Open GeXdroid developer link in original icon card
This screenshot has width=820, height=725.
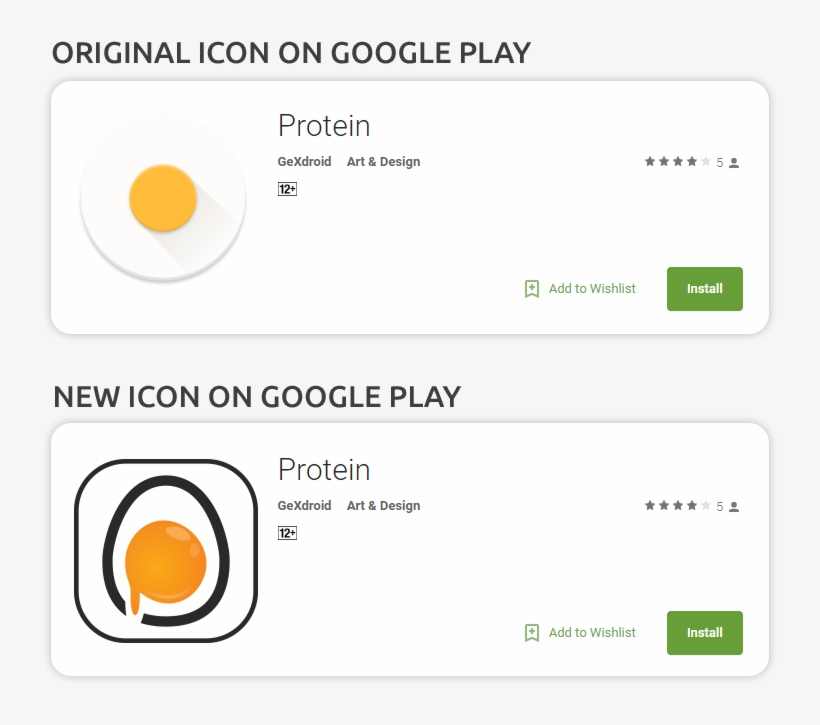[304, 162]
